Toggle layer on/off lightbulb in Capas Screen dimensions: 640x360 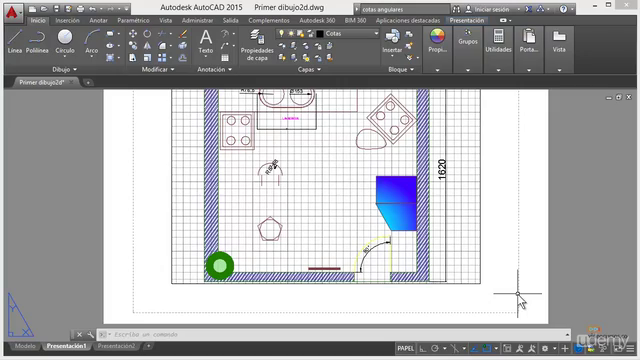click(281, 33)
